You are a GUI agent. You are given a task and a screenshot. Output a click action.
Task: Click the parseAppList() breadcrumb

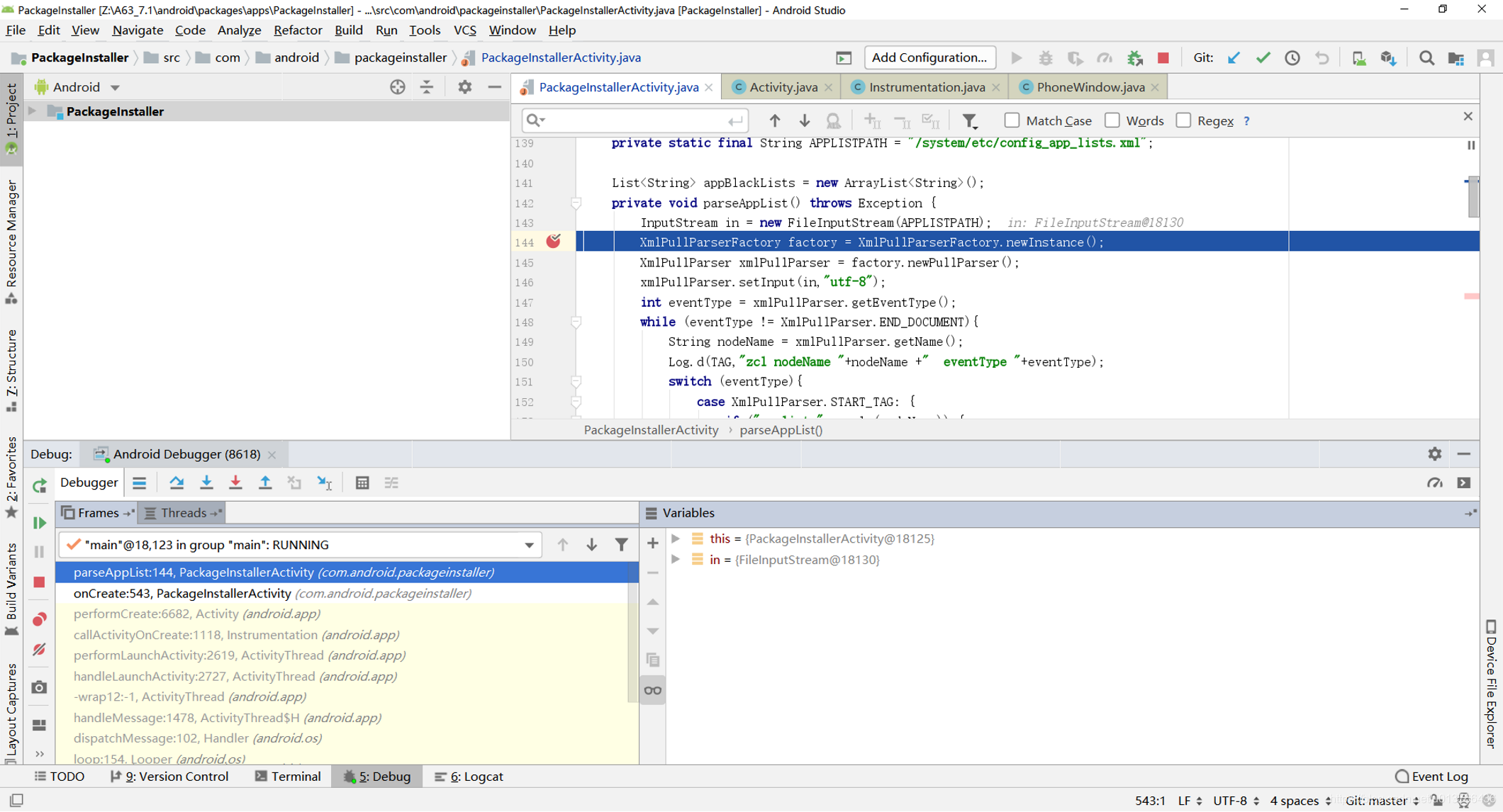pyautogui.click(x=781, y=430)
